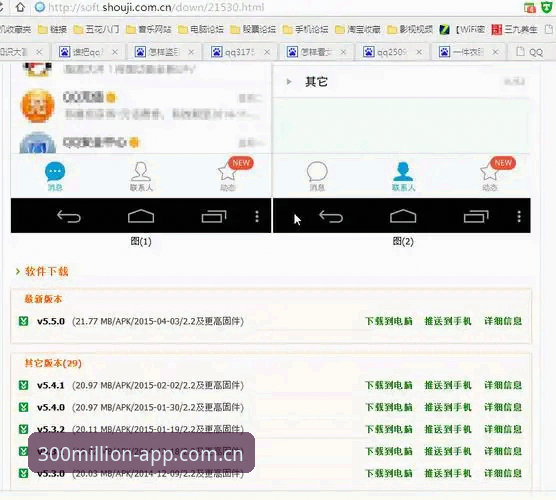
Task: Click Android recent apps icon in 图(1)
Action: [x=214, y=216]
